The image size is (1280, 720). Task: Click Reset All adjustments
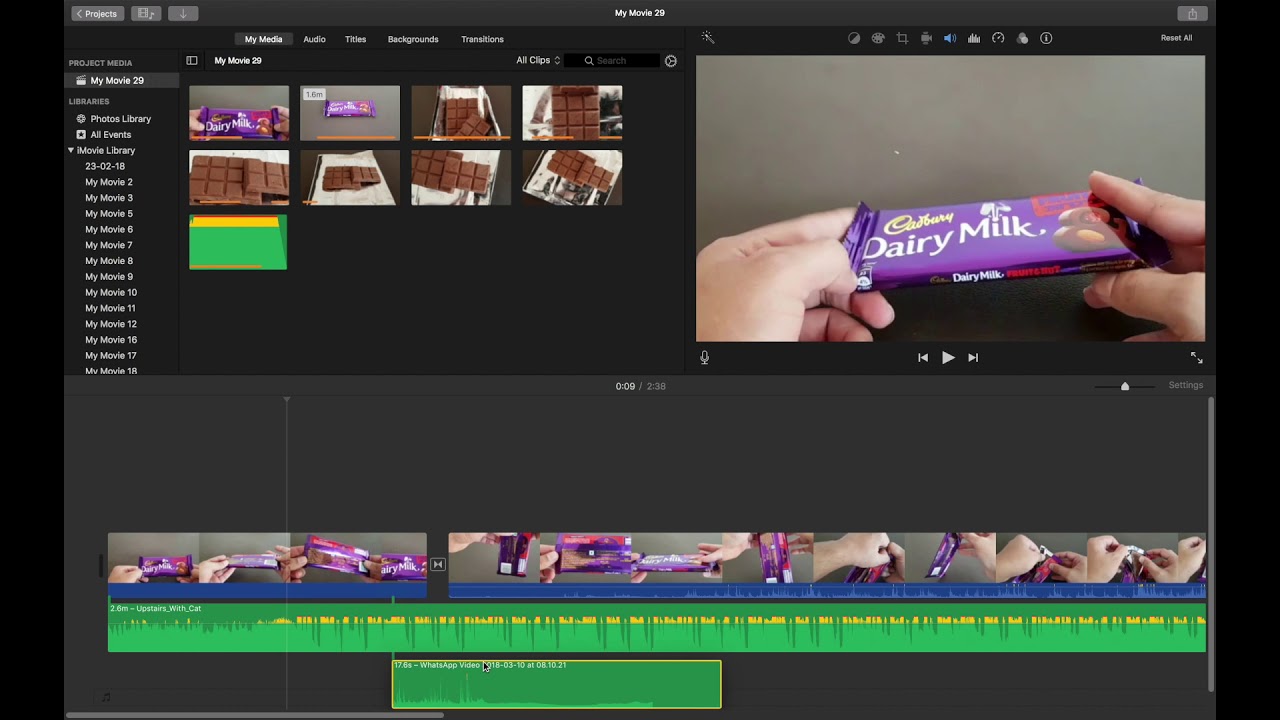point(1176,38)
